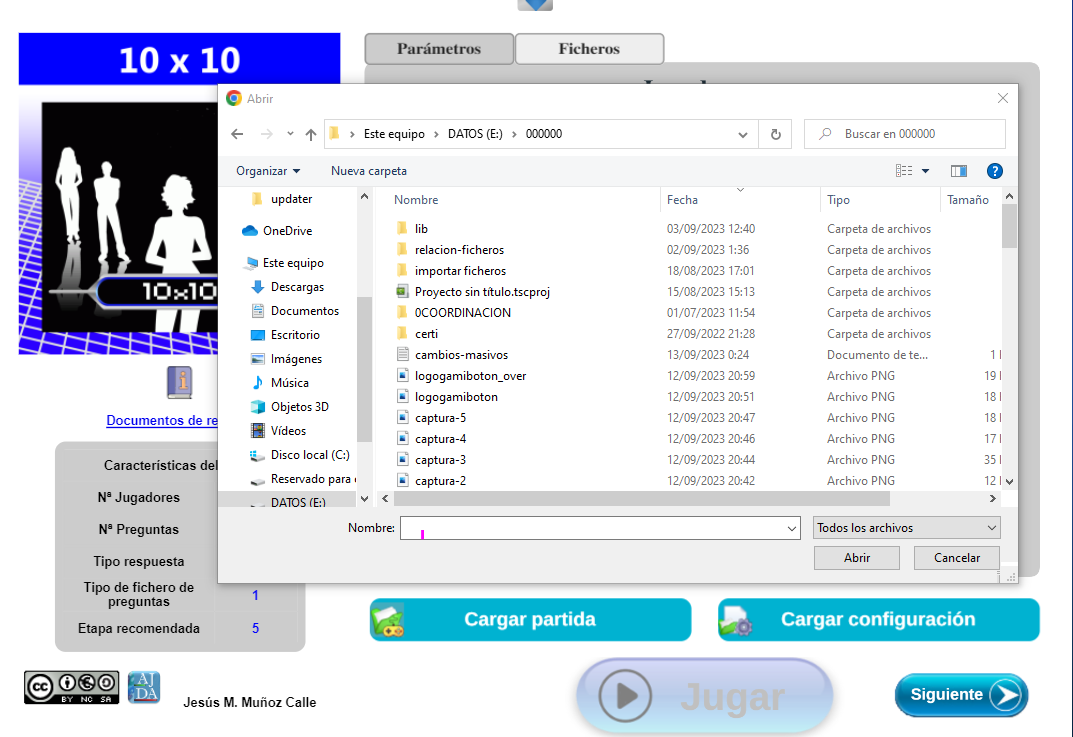Click the AJDA logo icon

pos(144,688)
